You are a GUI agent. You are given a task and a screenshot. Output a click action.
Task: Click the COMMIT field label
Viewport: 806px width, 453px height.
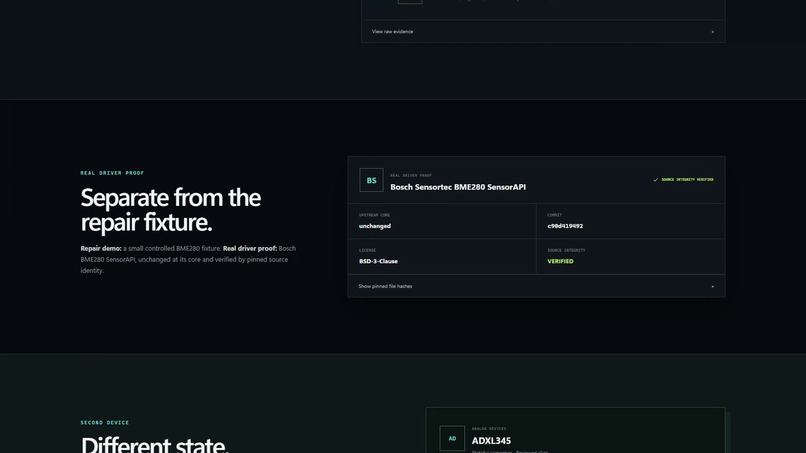555,215
